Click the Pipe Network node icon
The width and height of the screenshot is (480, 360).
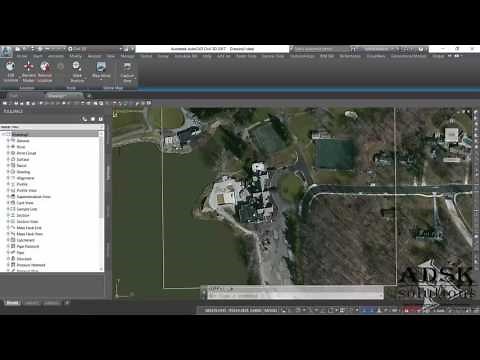(x=13, y=246)
